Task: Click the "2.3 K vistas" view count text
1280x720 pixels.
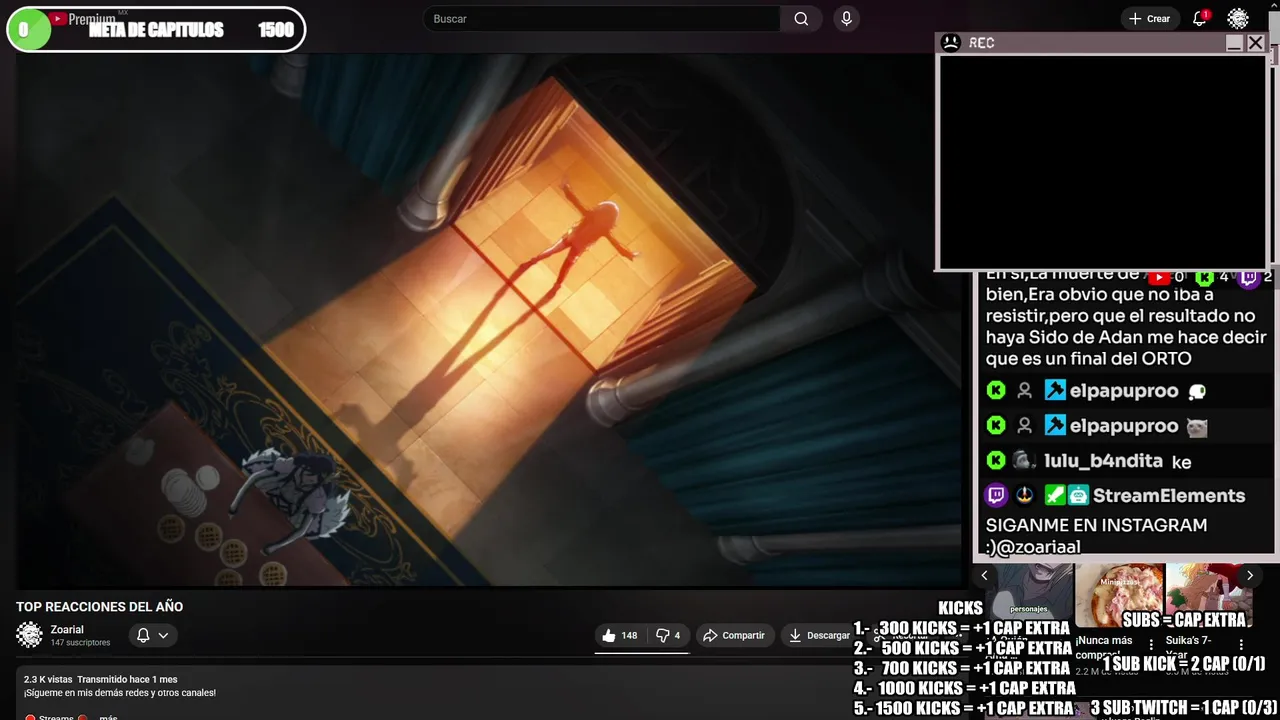Action: [x=48, y=679]
